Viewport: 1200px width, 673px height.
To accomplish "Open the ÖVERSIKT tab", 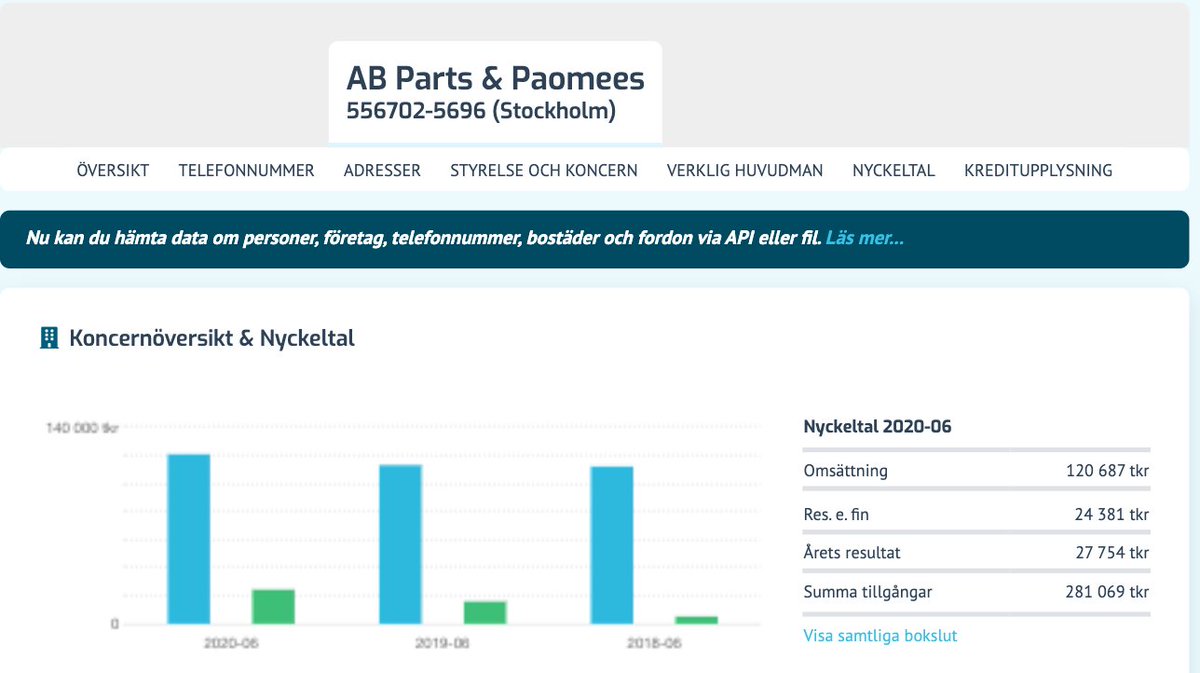I will click(113, 170).
